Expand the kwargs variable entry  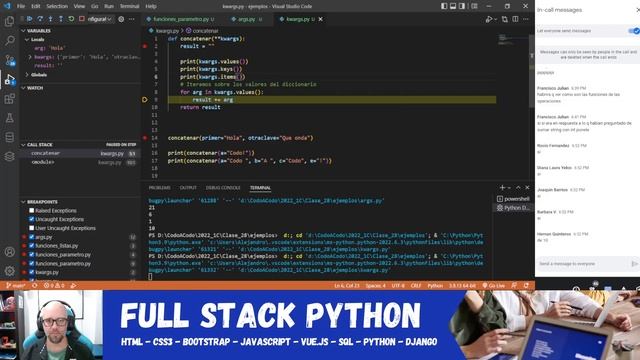(x=30, y=57)
